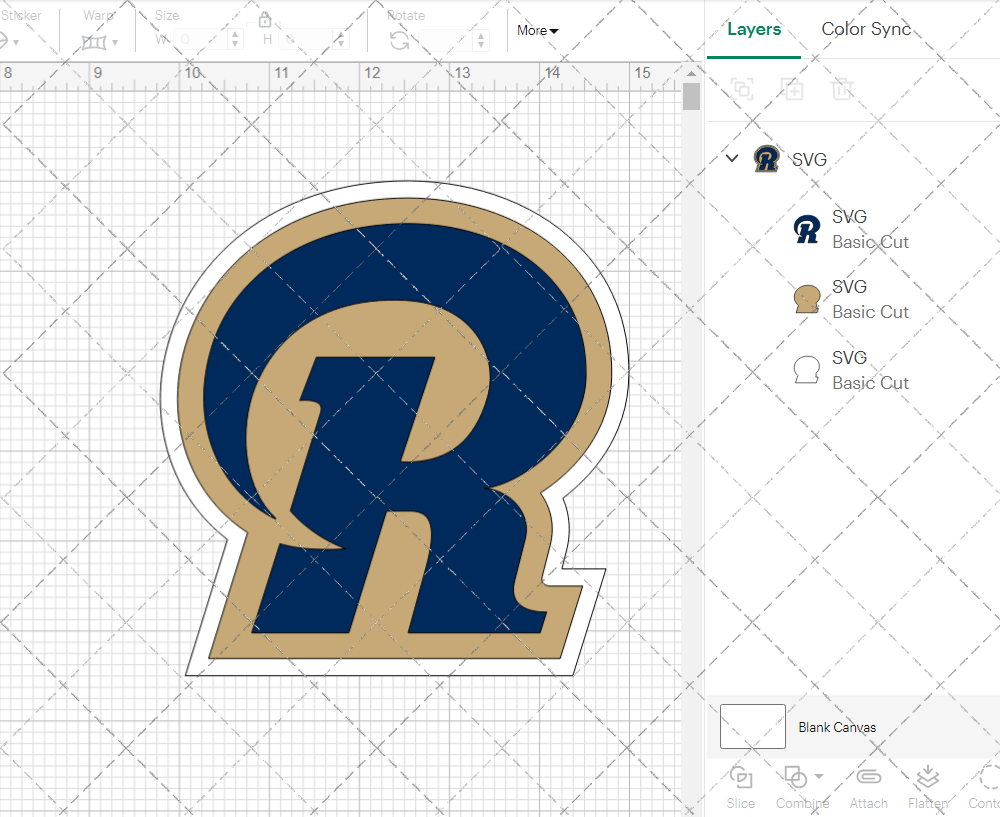Image resolution: width=1000 pixels, height=817 pixels.
Task: Open the Sticker dropdown arrow
Action: (x=16, y=43)
